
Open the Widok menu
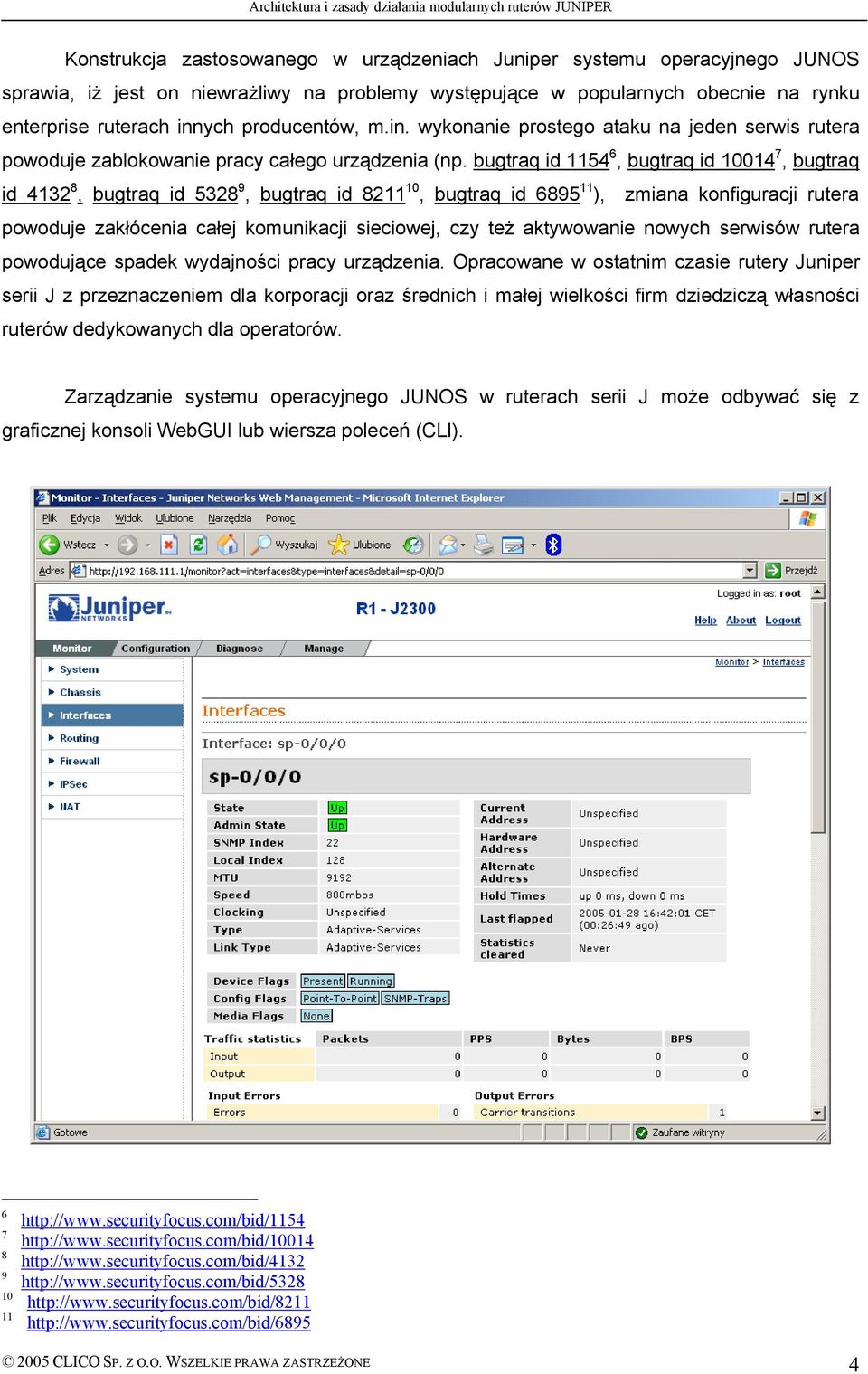[x=128, y=518]
